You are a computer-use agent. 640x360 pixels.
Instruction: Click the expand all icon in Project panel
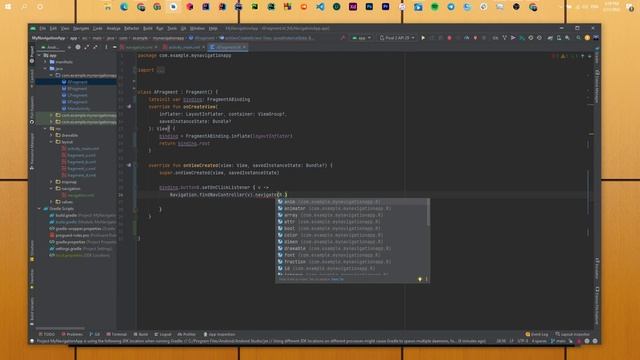87,47
